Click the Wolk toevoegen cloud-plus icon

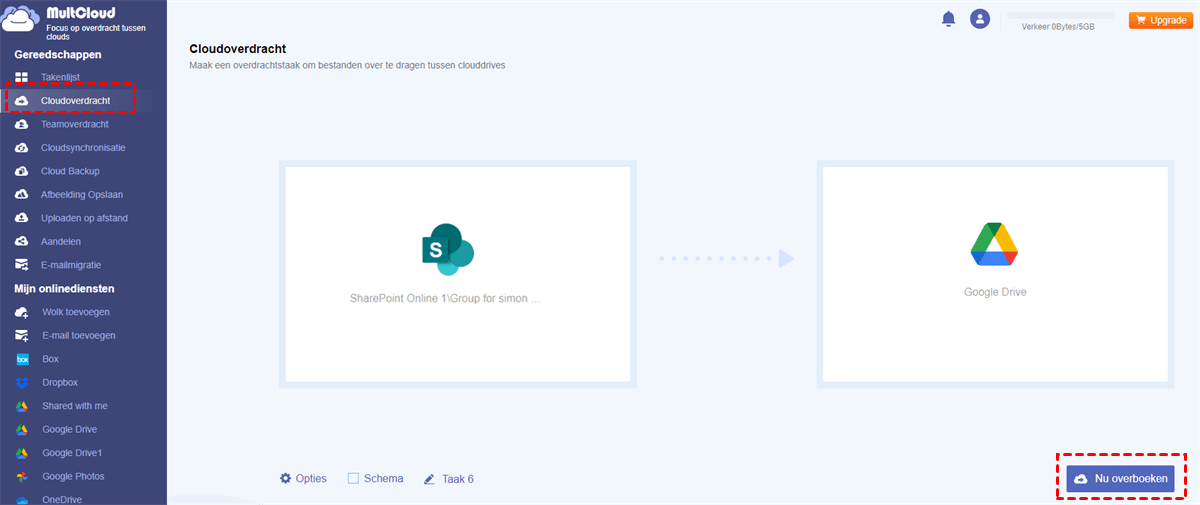click(x=22, y=312)
